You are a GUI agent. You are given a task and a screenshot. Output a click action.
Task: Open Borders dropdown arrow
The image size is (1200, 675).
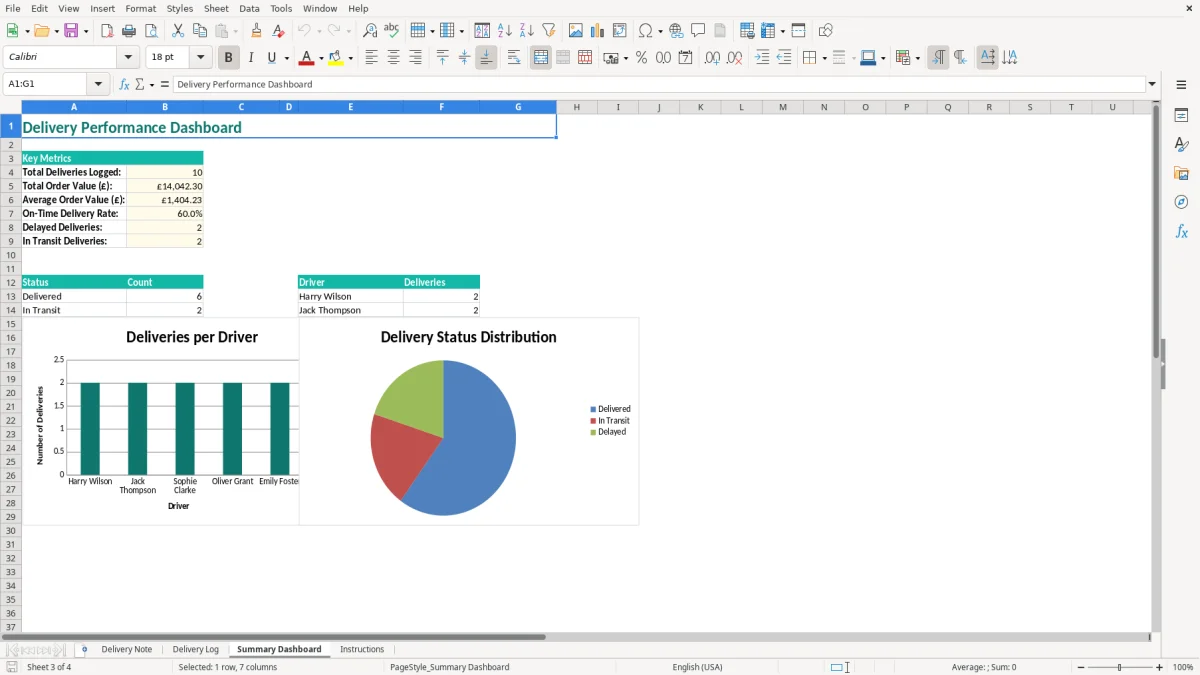pyautogui.click(x=823, y=58)
